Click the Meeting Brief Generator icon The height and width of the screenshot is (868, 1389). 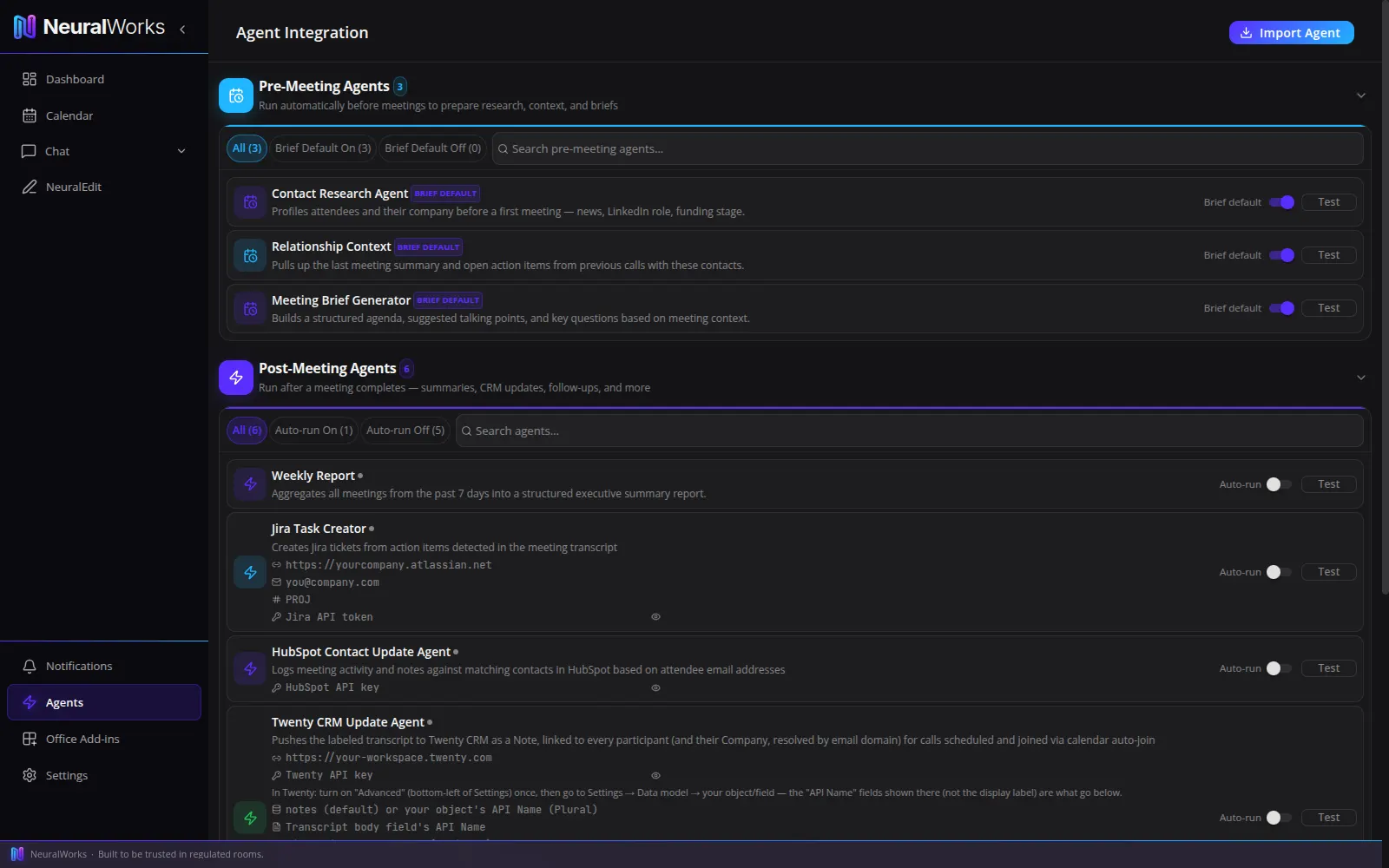point(250,308)
